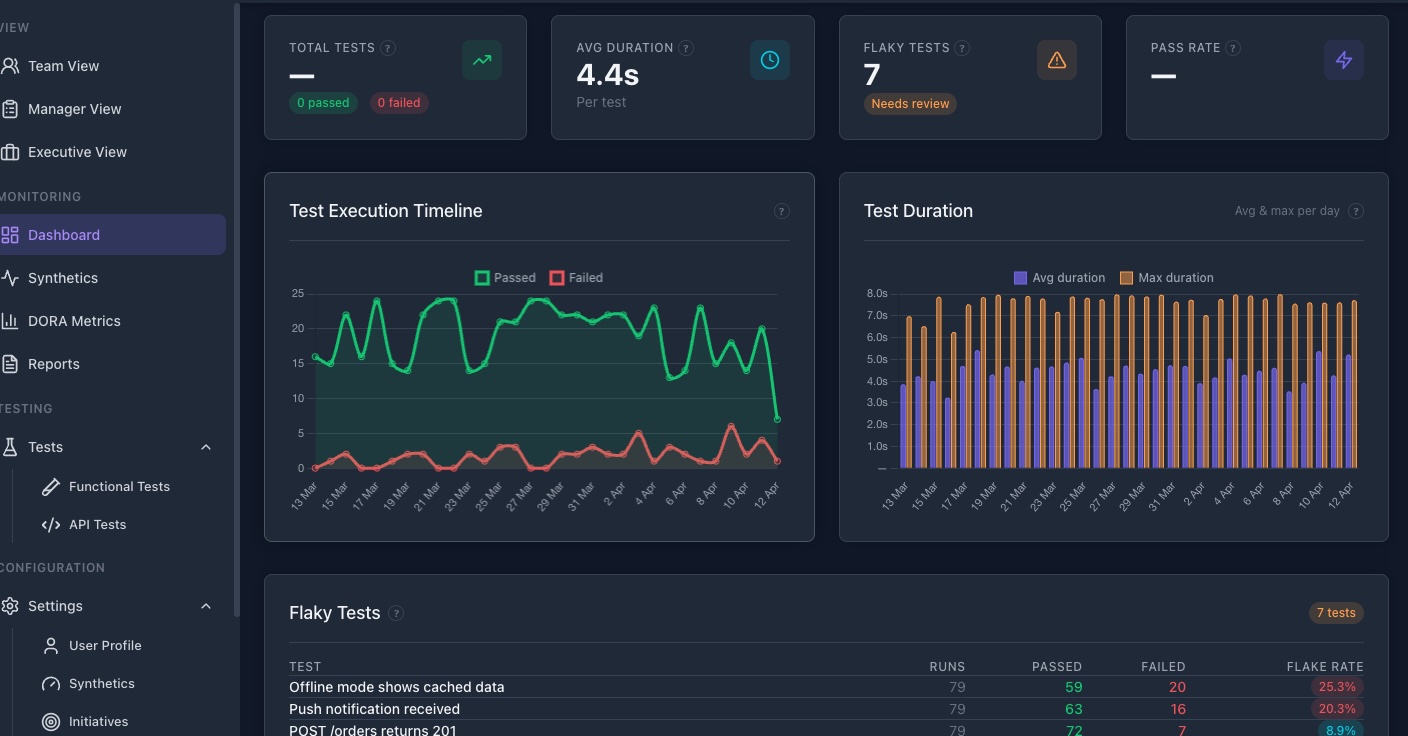The width and height of the screenshot is (1408, 736).
Task: Collapse the Tests section chevron
Action: pos(206,447)
